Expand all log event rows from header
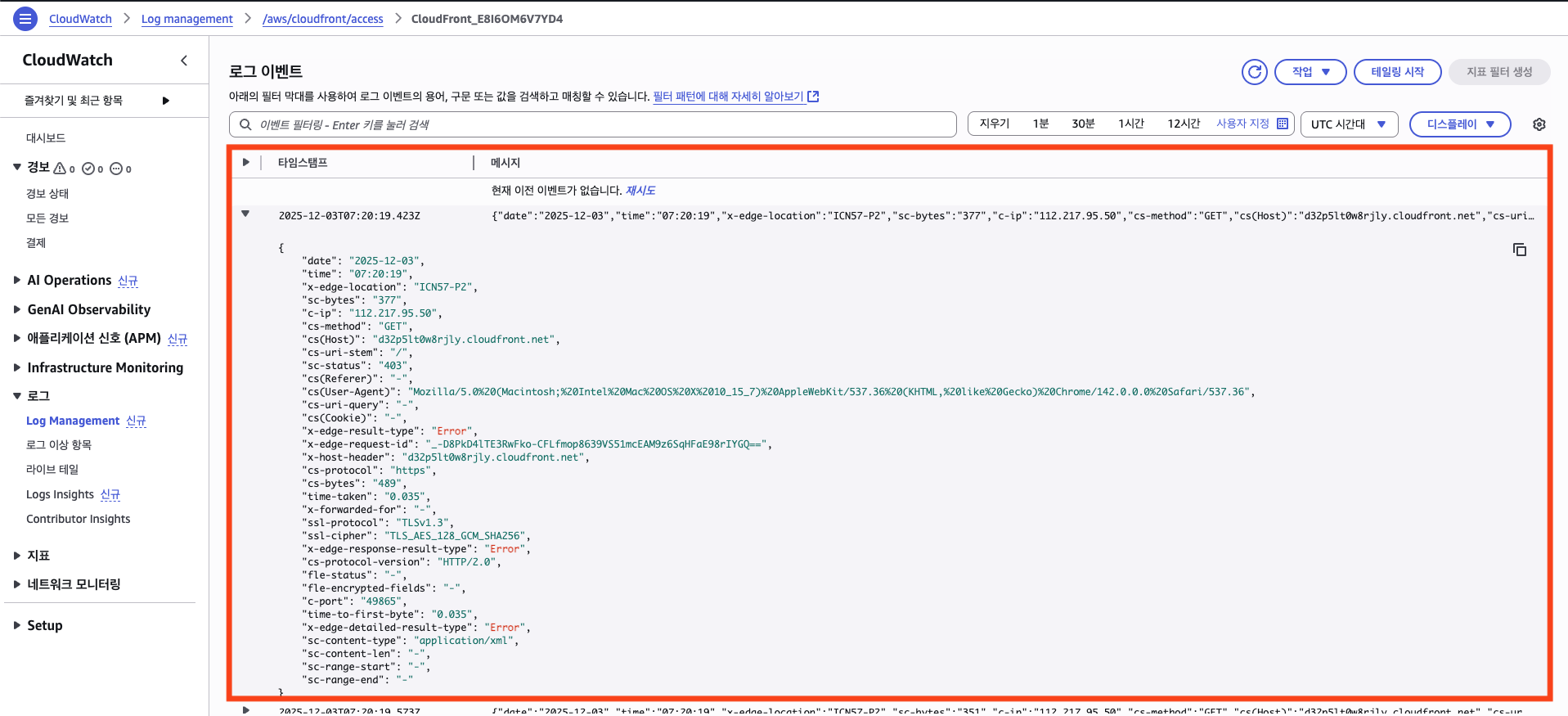 pyautogui.click(x=245, y=163)
